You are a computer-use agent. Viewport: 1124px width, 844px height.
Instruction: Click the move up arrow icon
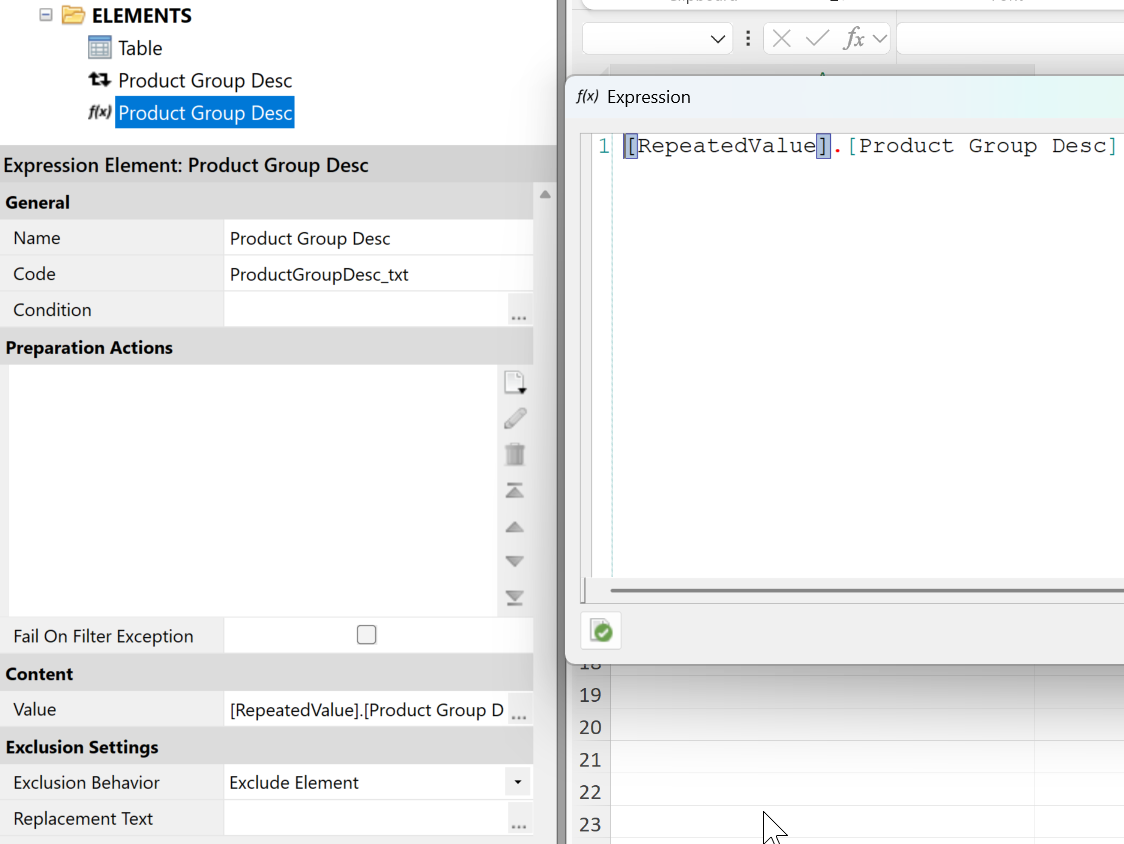[515, 527]
